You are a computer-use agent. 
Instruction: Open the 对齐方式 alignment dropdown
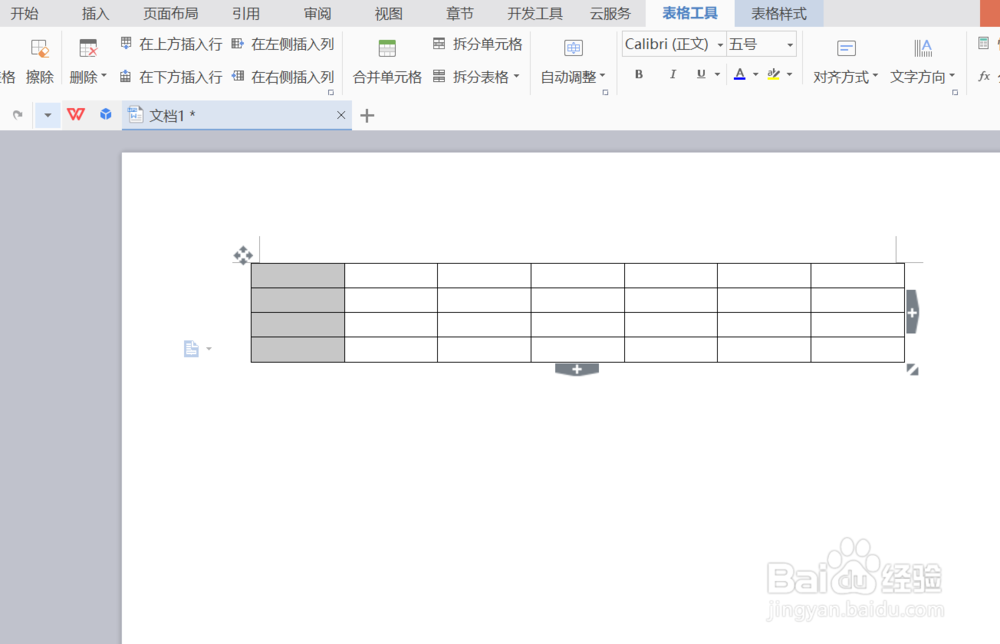point(844,75)
